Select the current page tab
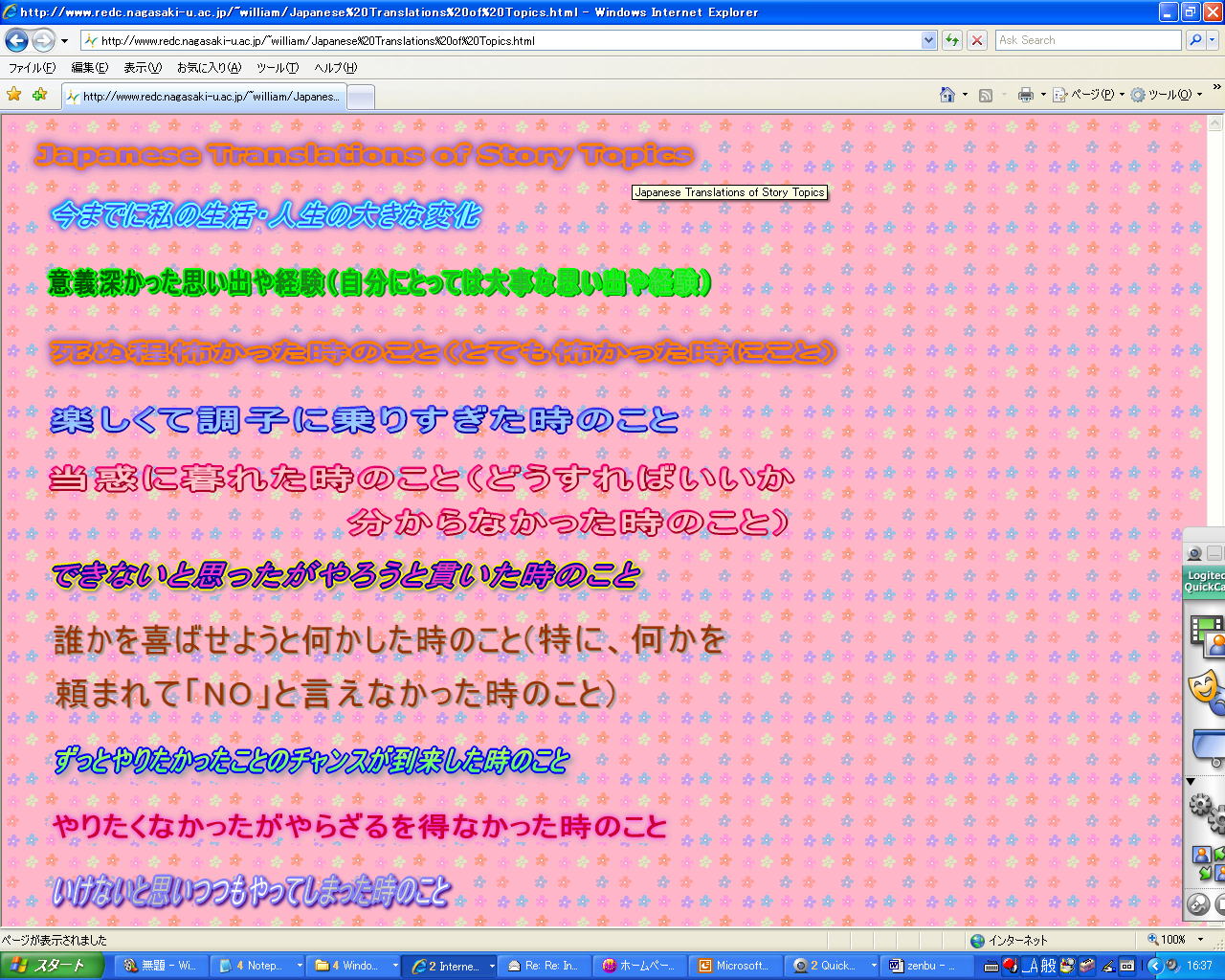Image resolution: width=1225 pixels, height=980 pixels. click(203, 97)
